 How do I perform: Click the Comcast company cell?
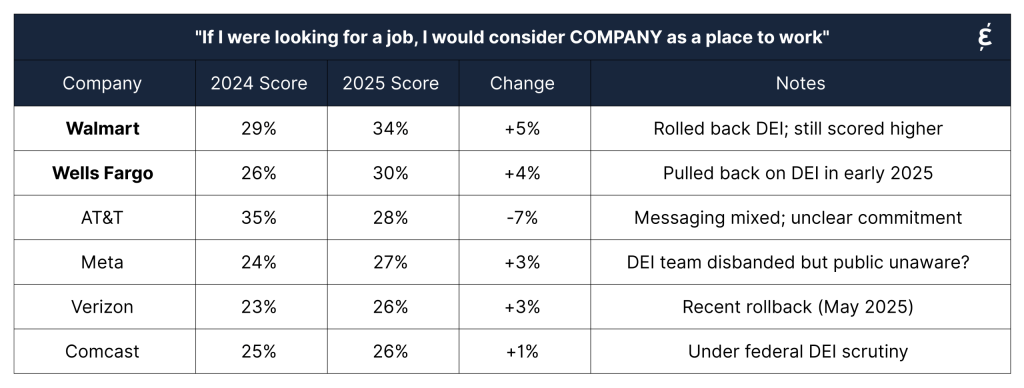point(103,351)
